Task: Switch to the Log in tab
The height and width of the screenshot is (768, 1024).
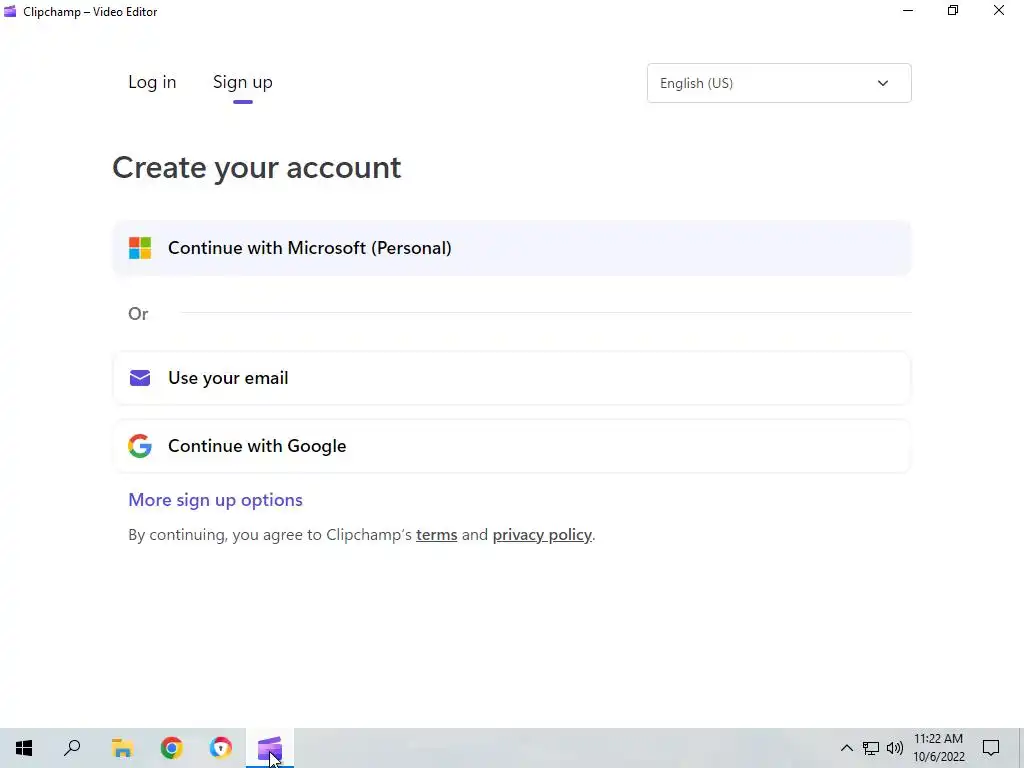Action: (152, 82)
